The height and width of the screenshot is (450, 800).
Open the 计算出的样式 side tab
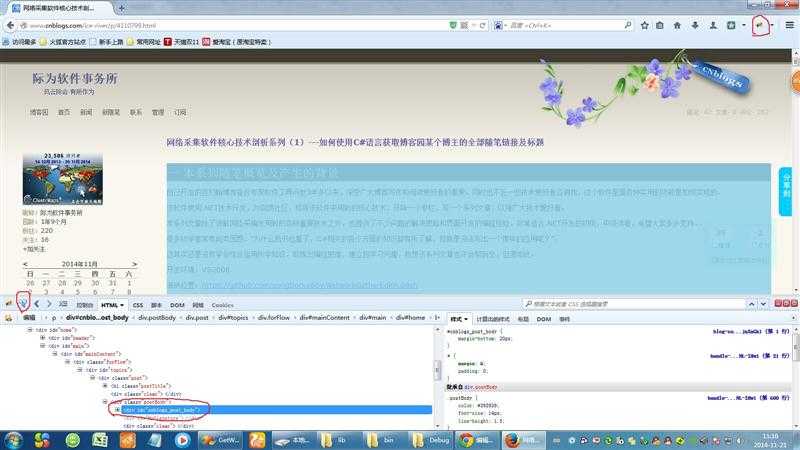(493, 319)
